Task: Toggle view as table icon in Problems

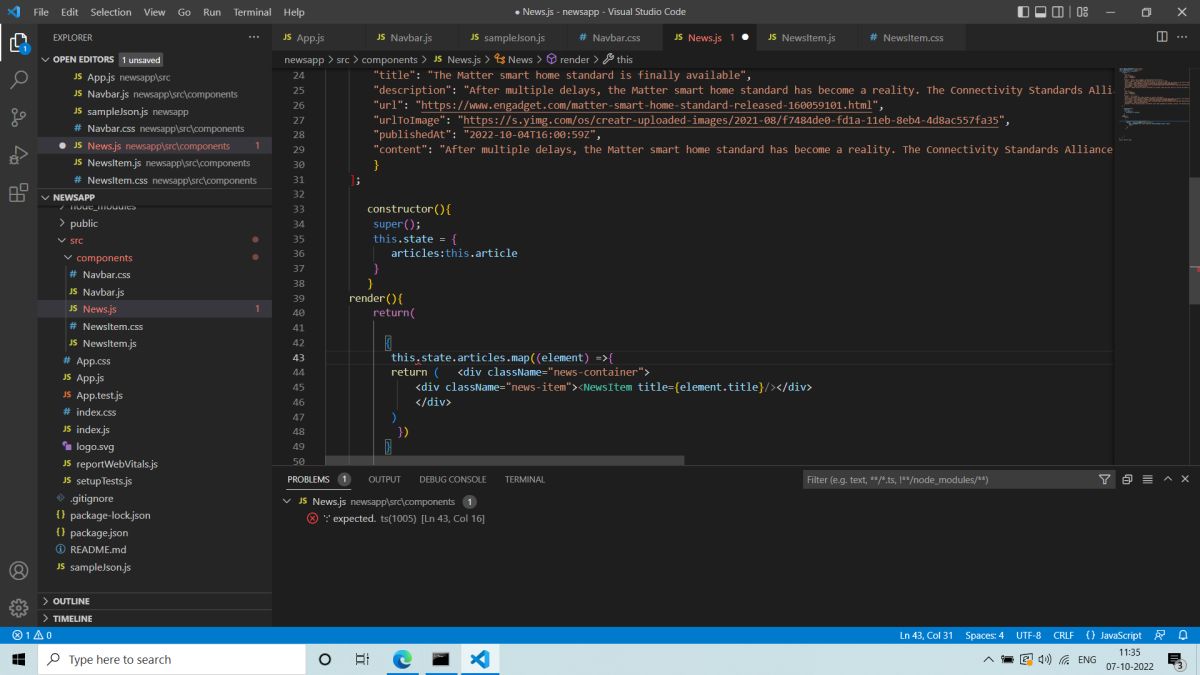Action: (x=1148, y=480)
